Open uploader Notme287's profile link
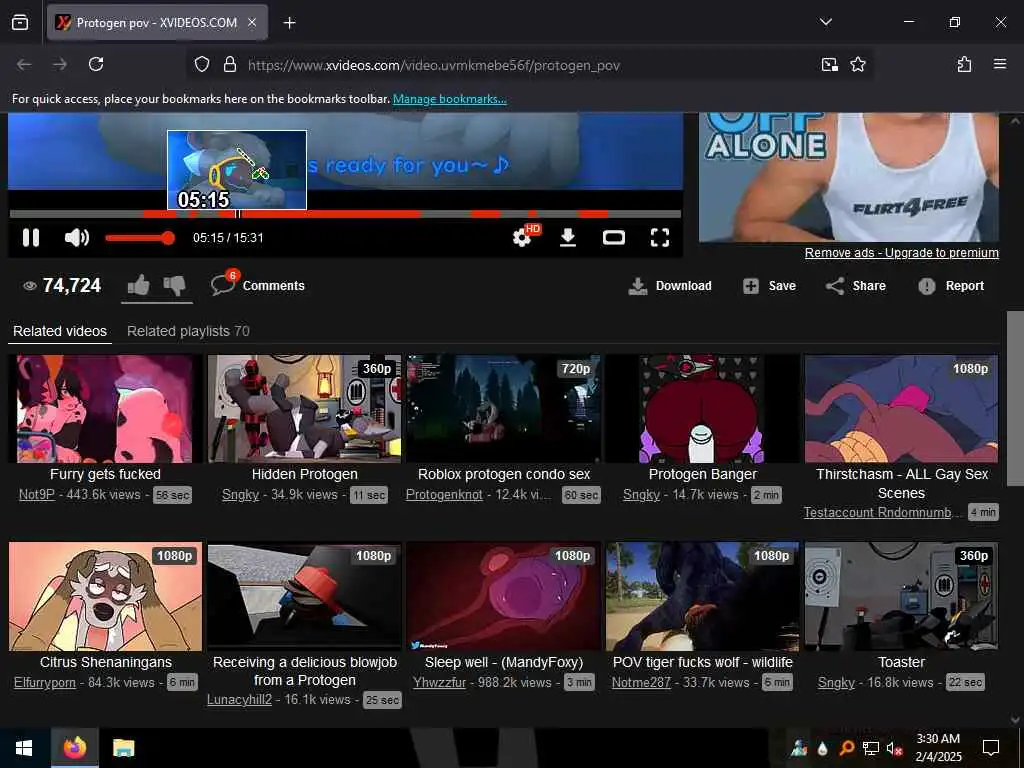Image resolution: width=1024 pixels, height=768 pixels. 641,682
